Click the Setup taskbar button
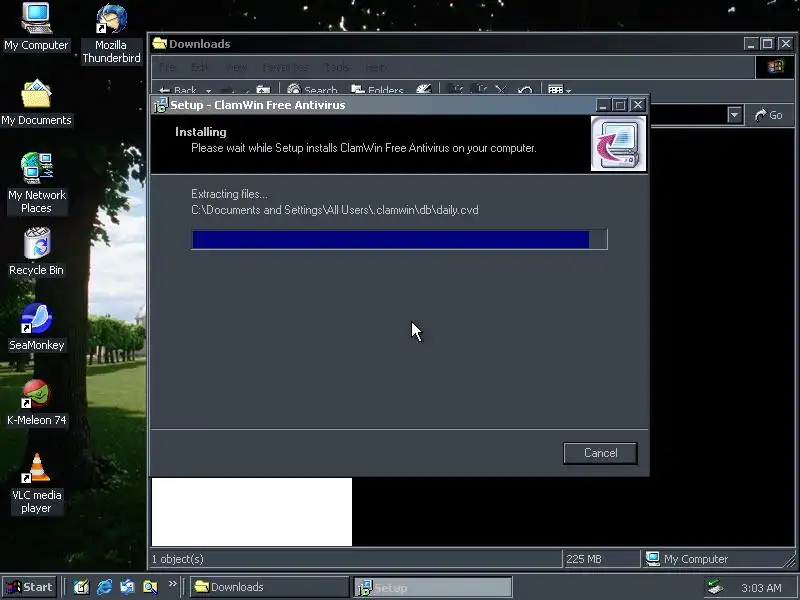 pyautogui.click(x=433, y=587)
